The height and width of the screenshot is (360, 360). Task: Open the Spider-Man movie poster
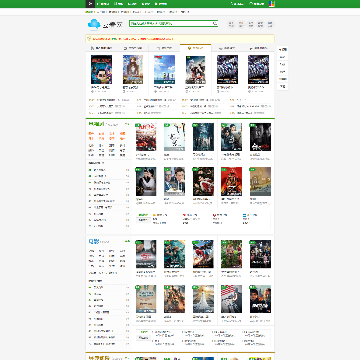click(x=203, y=254)
